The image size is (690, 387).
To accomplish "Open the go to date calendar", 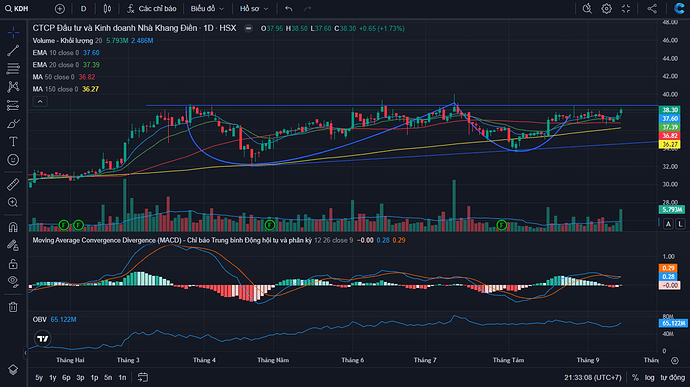I will (x=143, y=377).
